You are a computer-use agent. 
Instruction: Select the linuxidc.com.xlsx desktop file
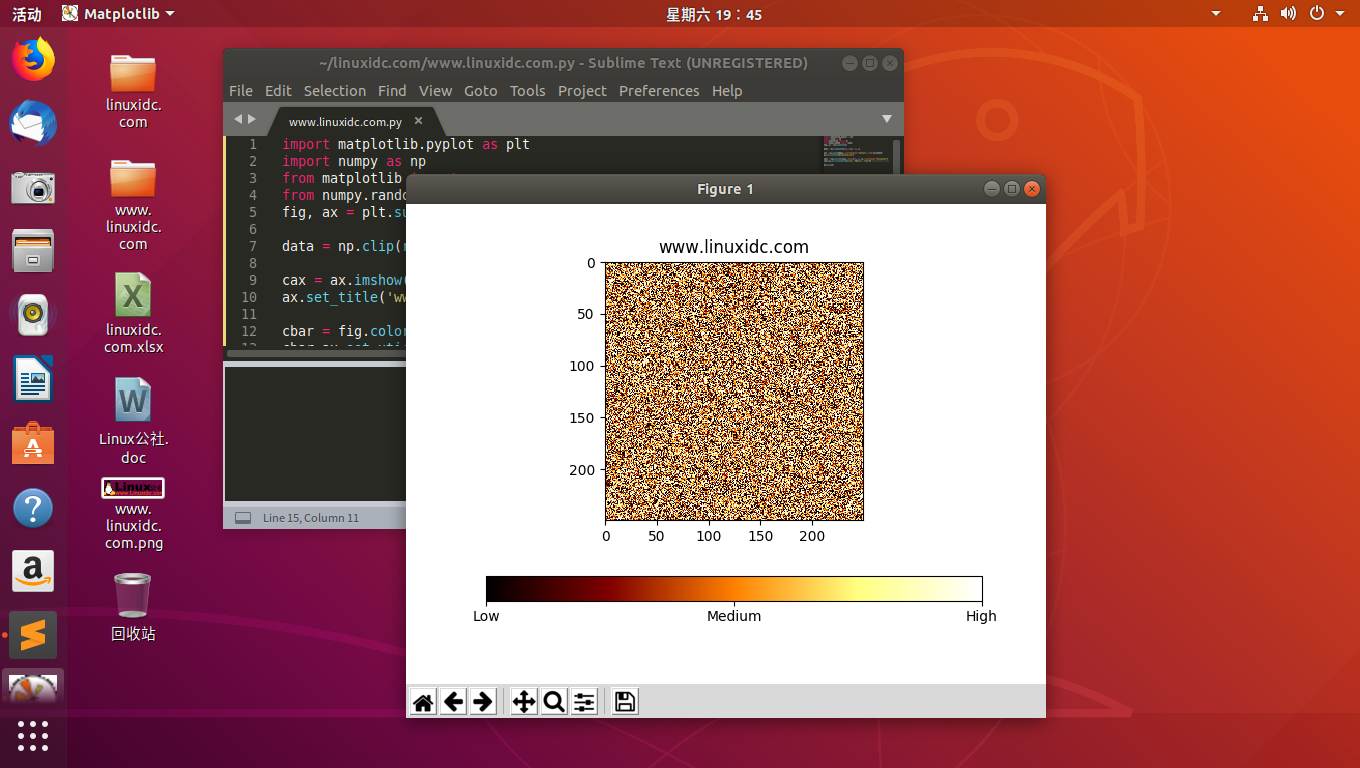(x=133, y=312)
